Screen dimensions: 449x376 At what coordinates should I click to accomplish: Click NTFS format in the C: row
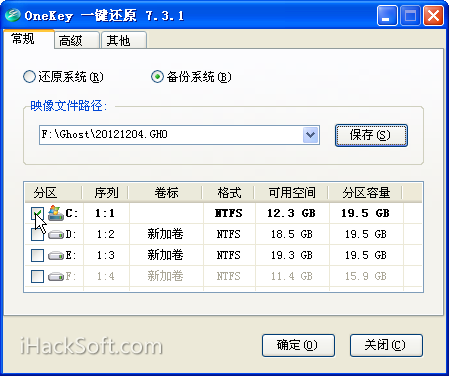(x=228, y=213)
